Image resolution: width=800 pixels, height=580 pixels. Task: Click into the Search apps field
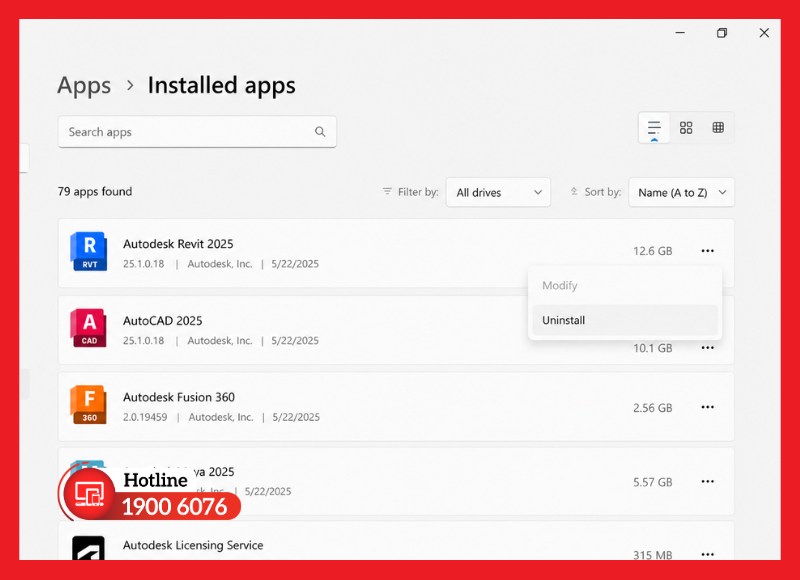pos(197,132)
